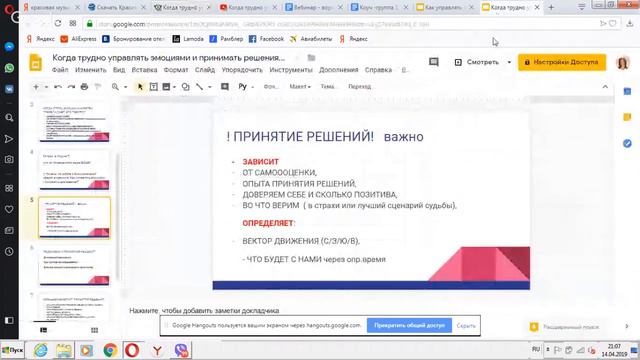Open the Слайд menu
Screen dimensions: 640x360
[205, 70]
